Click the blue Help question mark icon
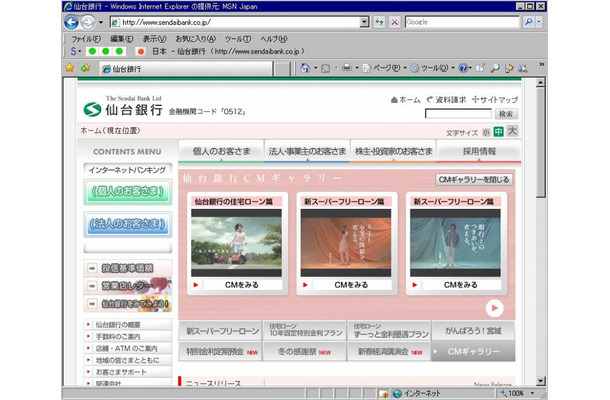Viewport: 610px width, 400px height. [463, 68]
